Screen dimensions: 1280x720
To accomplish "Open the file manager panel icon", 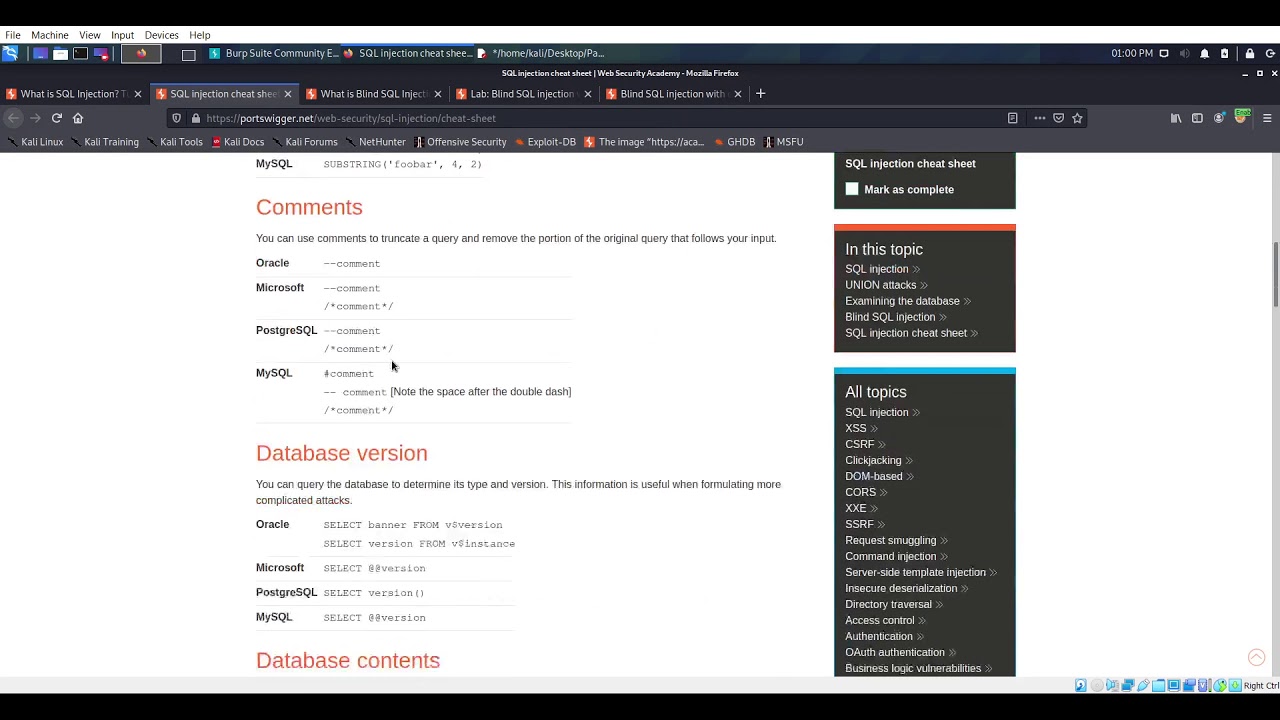I will coord(60,53).
